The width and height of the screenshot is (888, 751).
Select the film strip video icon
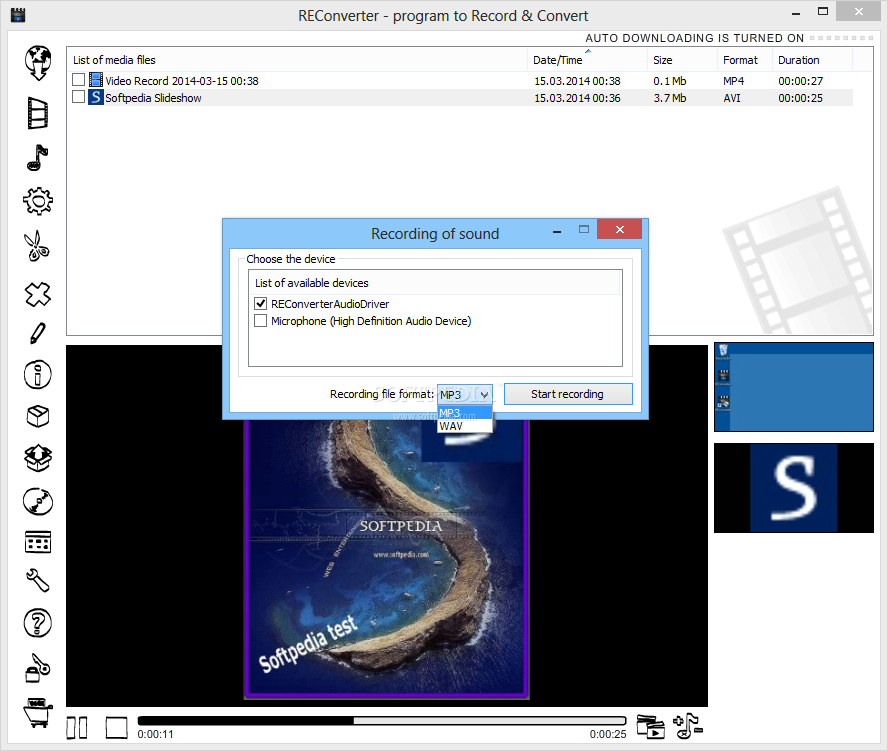point(38,113)
